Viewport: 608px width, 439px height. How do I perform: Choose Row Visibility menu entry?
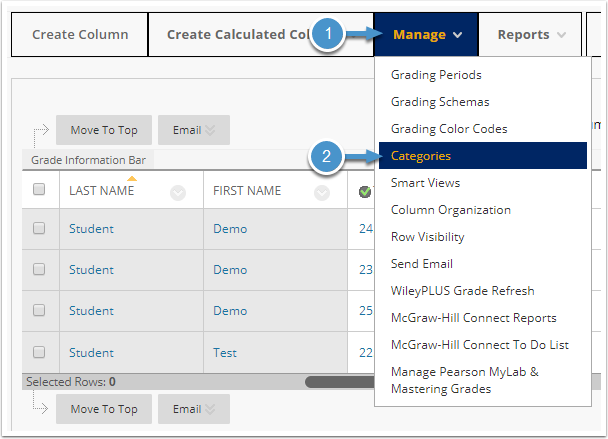point(427,237)
